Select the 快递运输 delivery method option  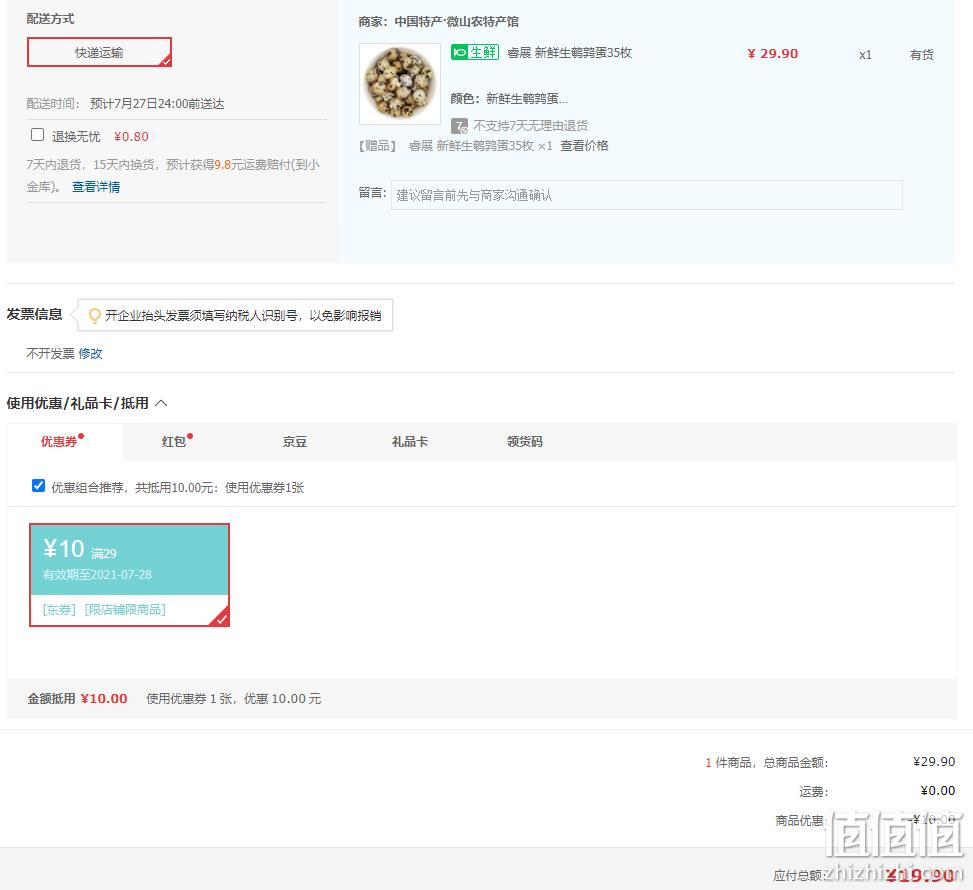point(99,52)
